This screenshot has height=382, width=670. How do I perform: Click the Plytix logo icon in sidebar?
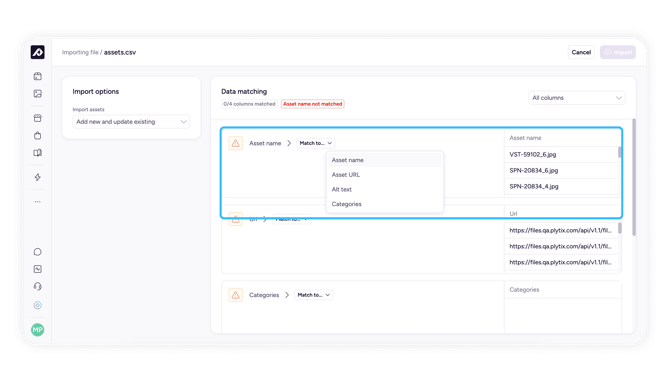(x=38, y=52)
